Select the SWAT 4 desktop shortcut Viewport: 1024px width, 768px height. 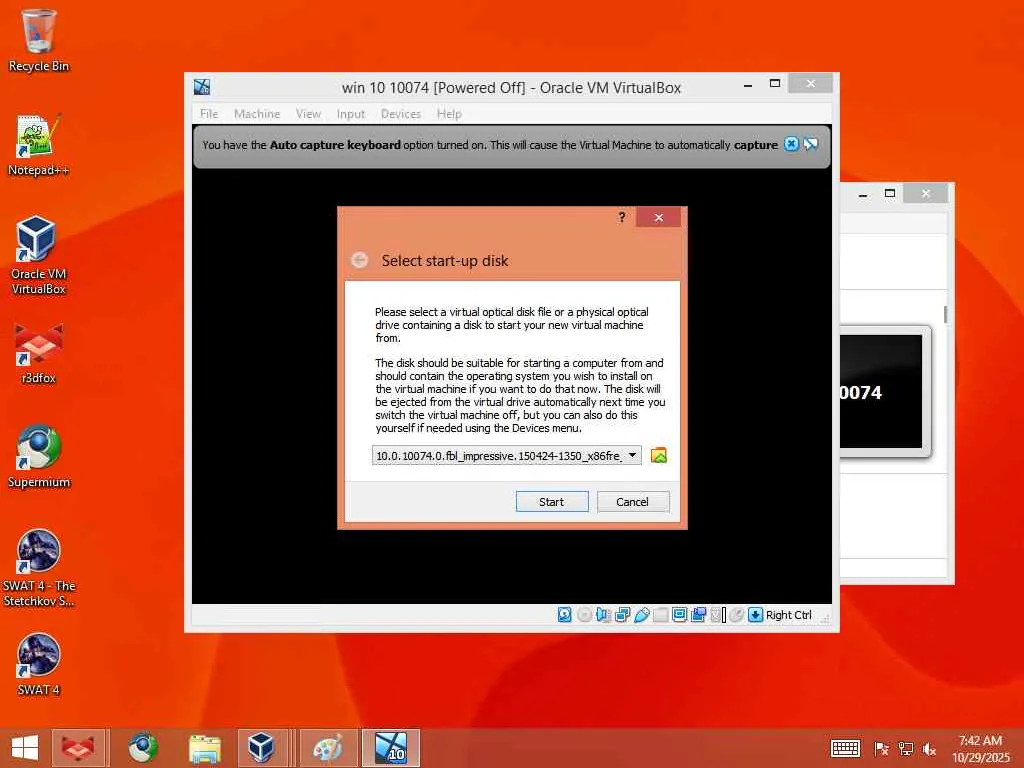pos(39,664)
